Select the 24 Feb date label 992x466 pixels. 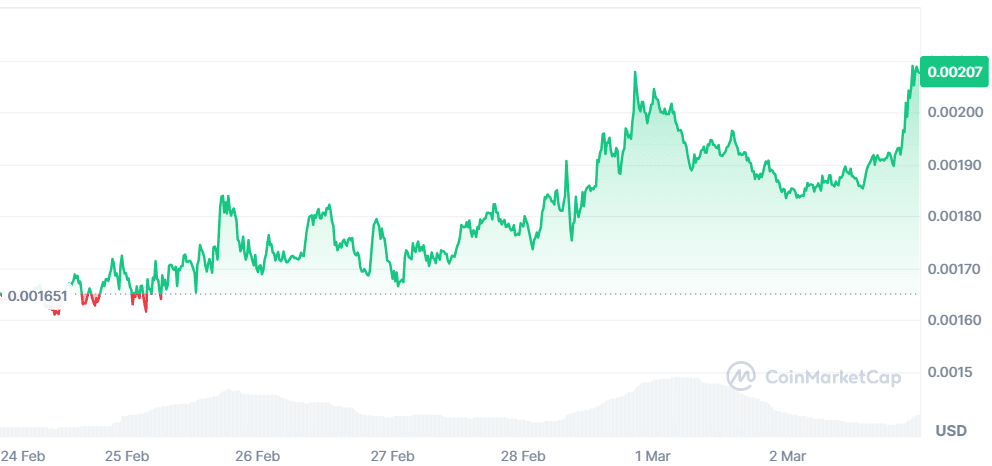[x=24, y=455]
